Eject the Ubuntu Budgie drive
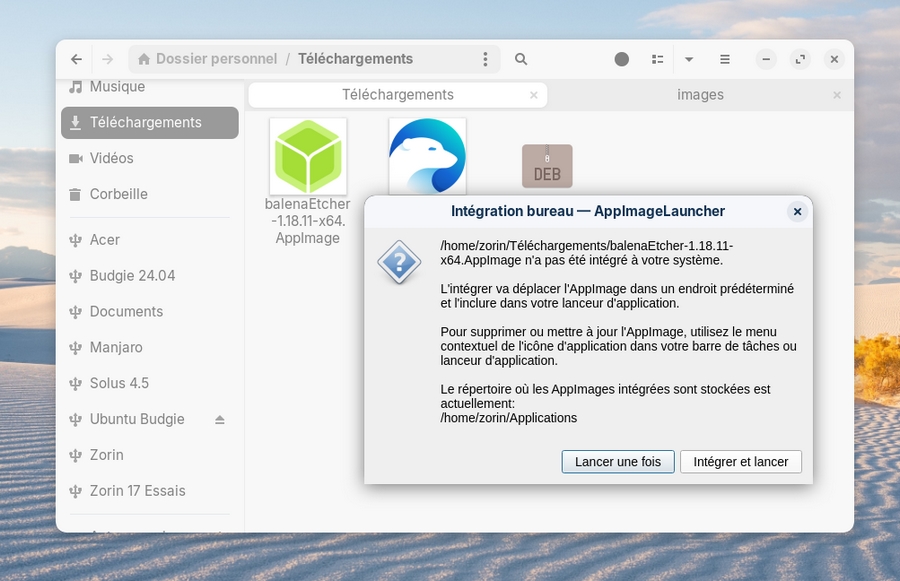This screenshot has height=581, width=900. point(220,419)
